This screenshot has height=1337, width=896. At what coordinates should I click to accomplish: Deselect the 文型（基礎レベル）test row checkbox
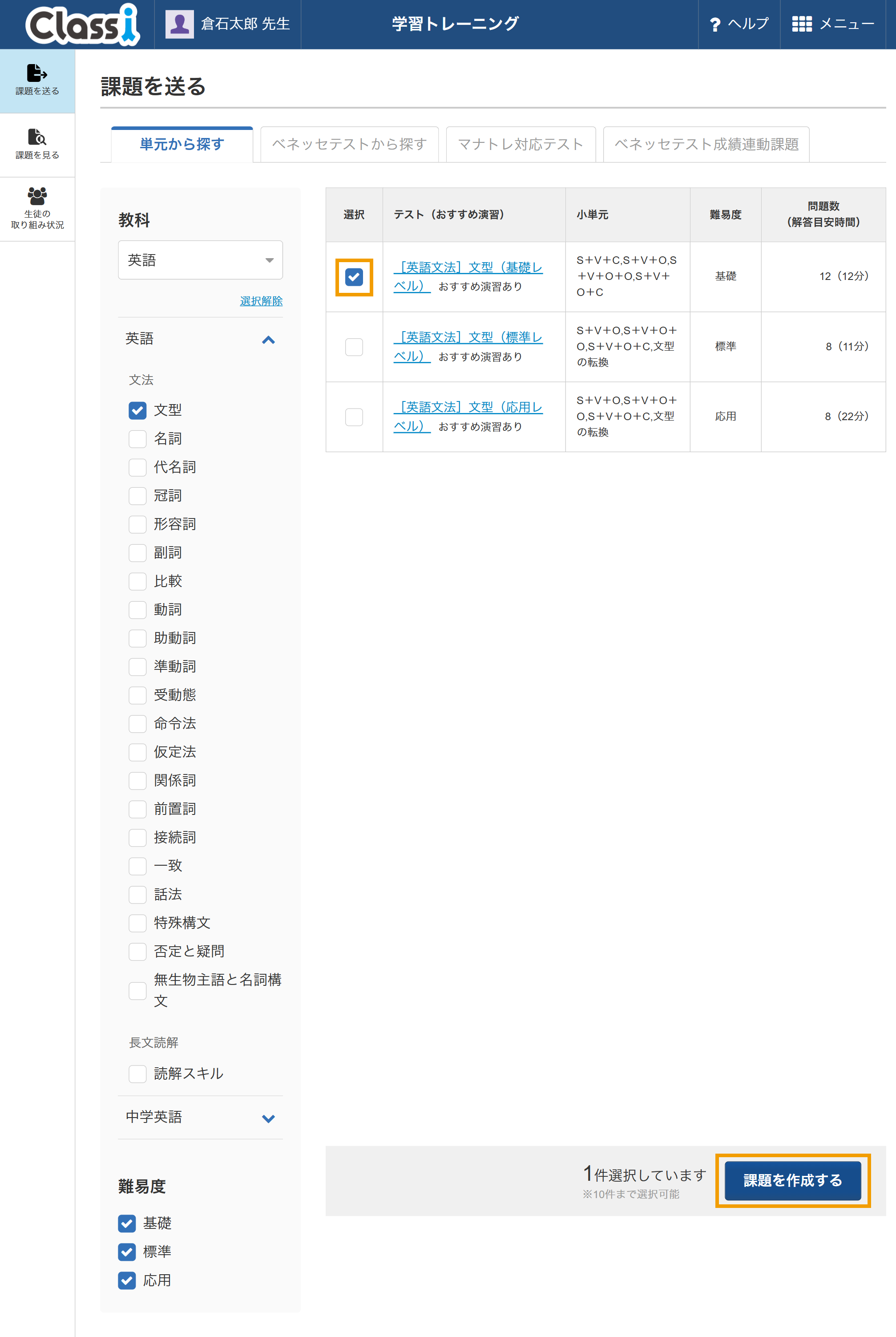[354, 277]
